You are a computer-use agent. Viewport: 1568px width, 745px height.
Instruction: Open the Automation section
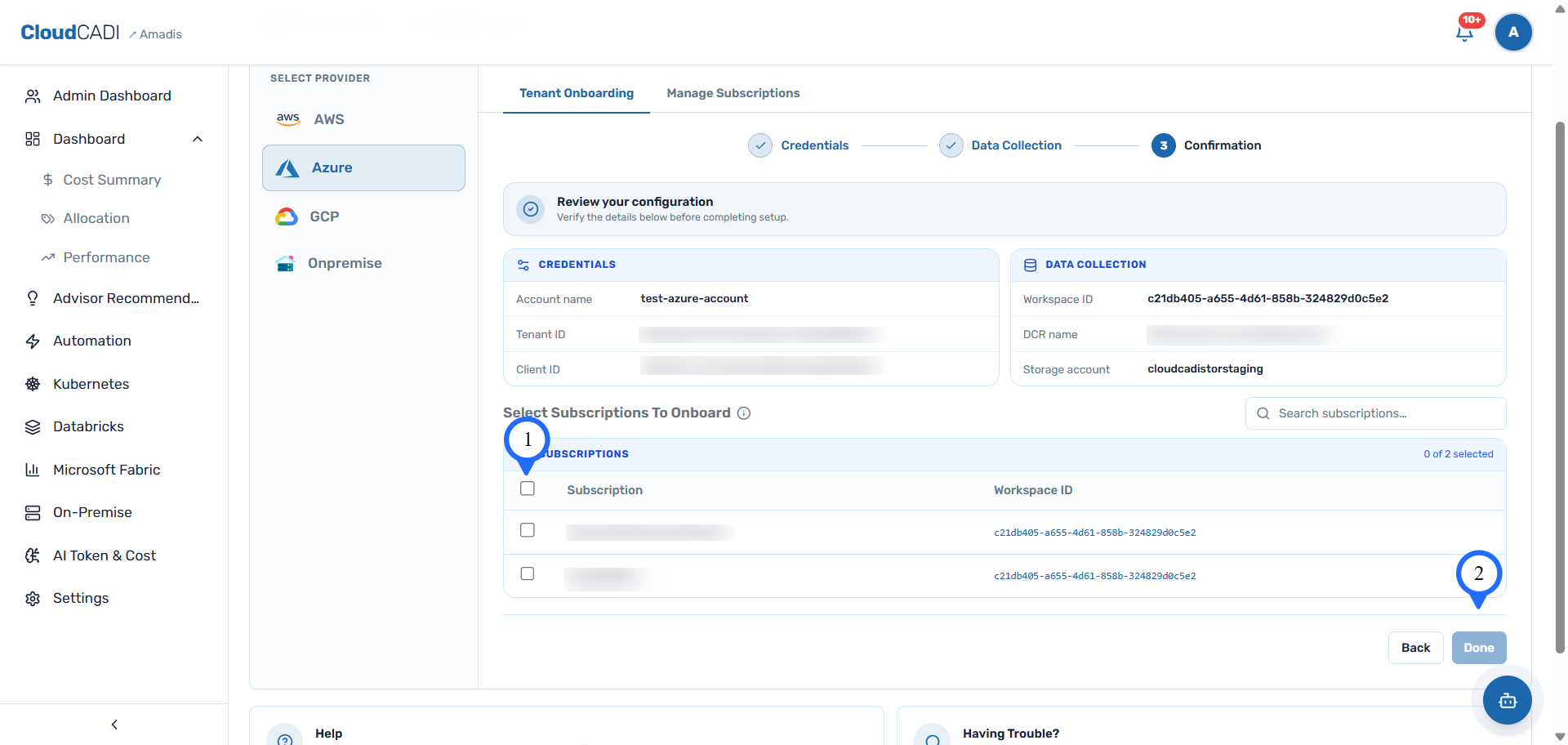click(92, 341)
